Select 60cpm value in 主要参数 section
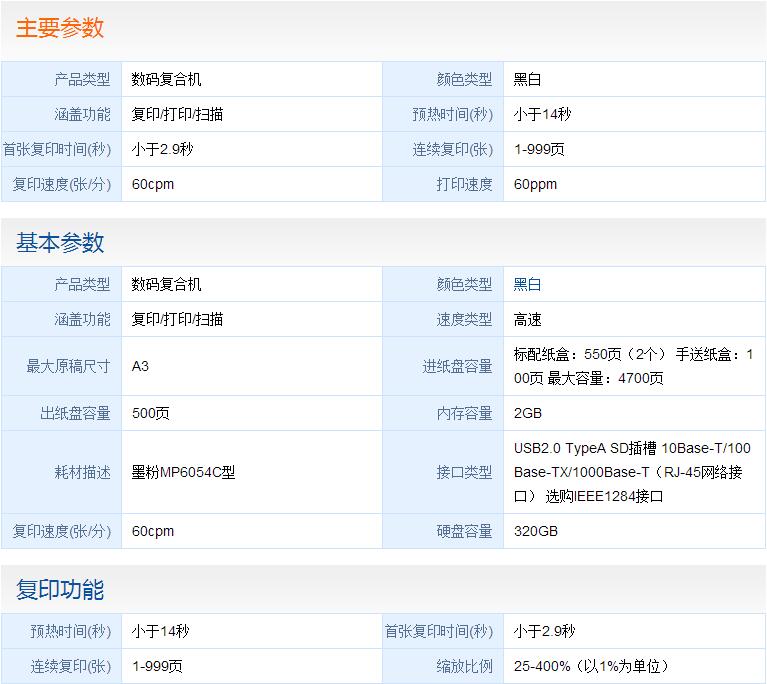The image size is (767, 684). [153, 184]
